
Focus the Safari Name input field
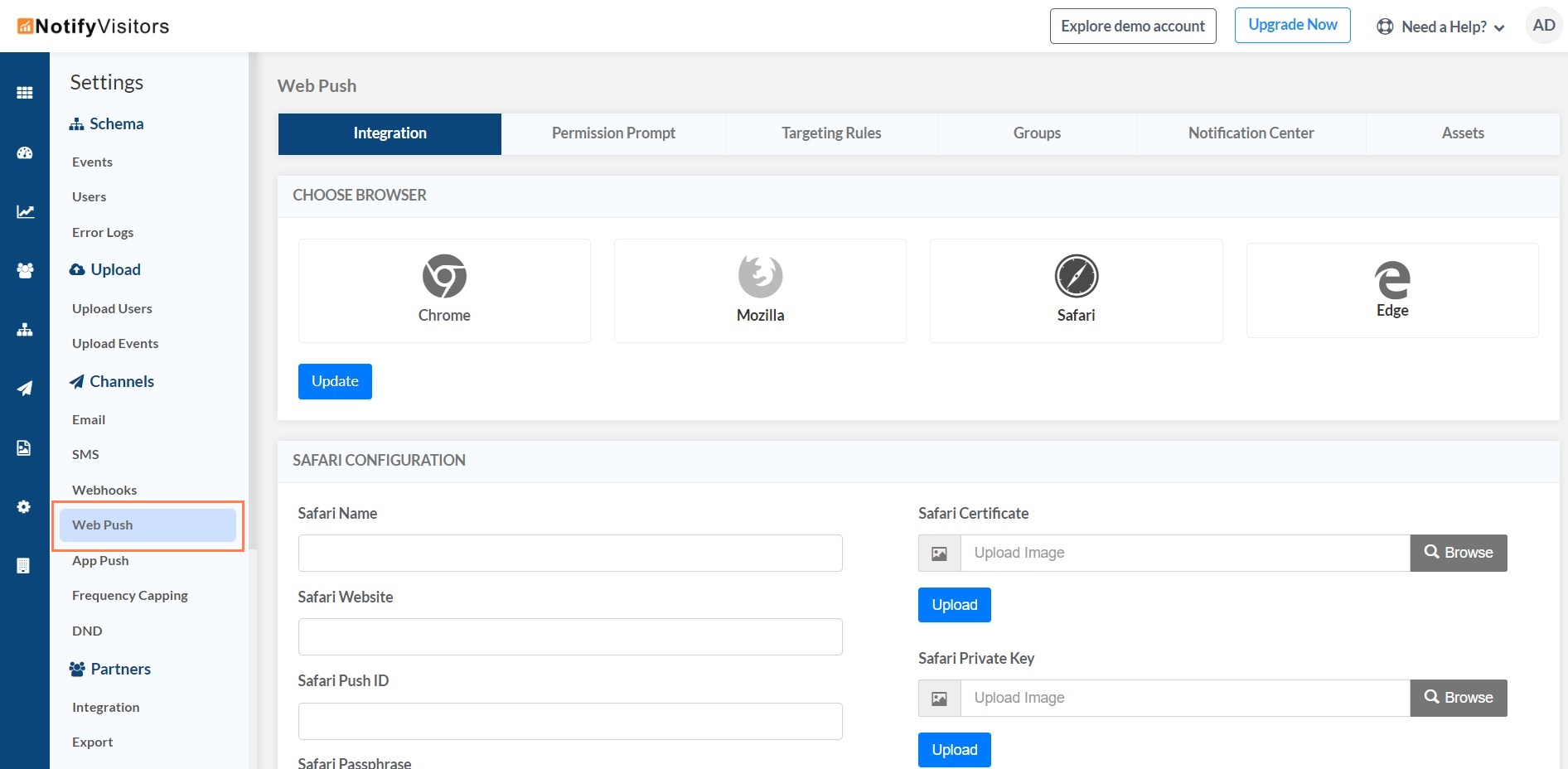570,553
